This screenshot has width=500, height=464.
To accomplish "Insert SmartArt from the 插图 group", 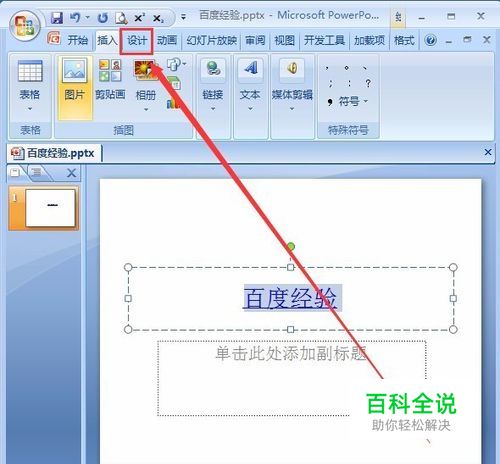I will pos(175,83).
